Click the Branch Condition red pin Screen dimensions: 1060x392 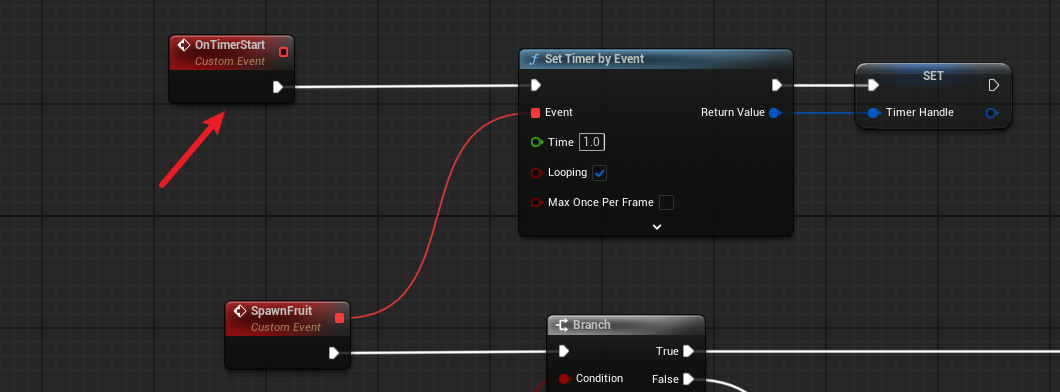coord(565,378)
